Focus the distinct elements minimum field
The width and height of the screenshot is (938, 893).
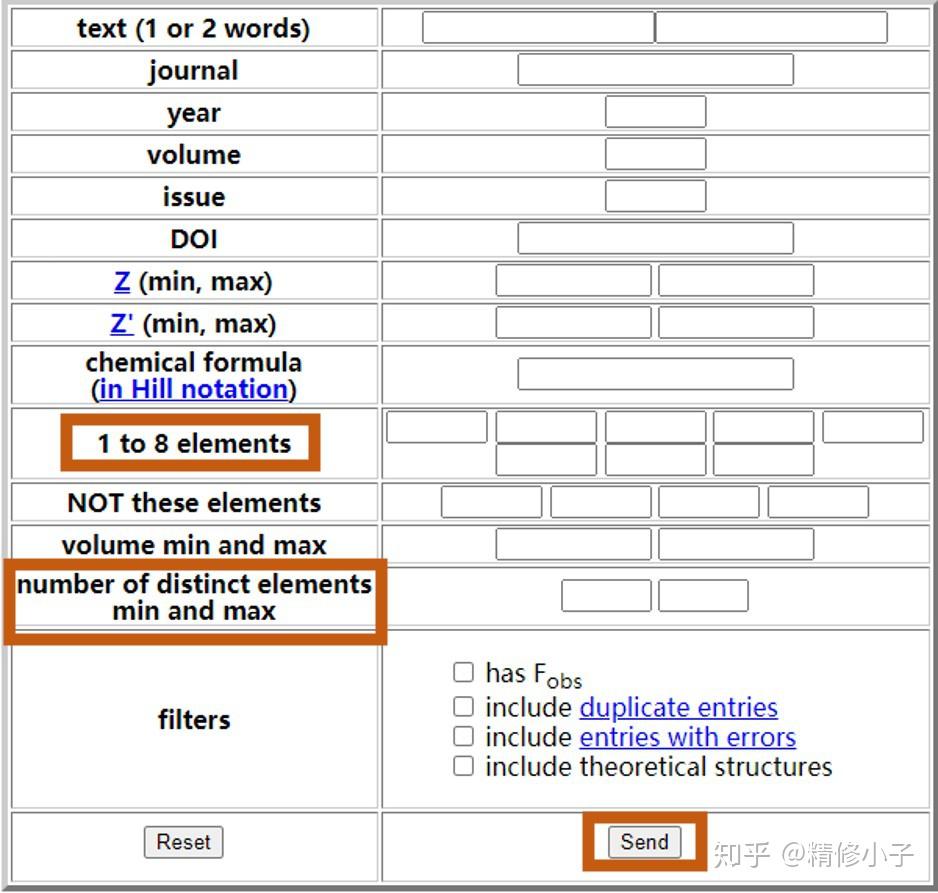606,595
